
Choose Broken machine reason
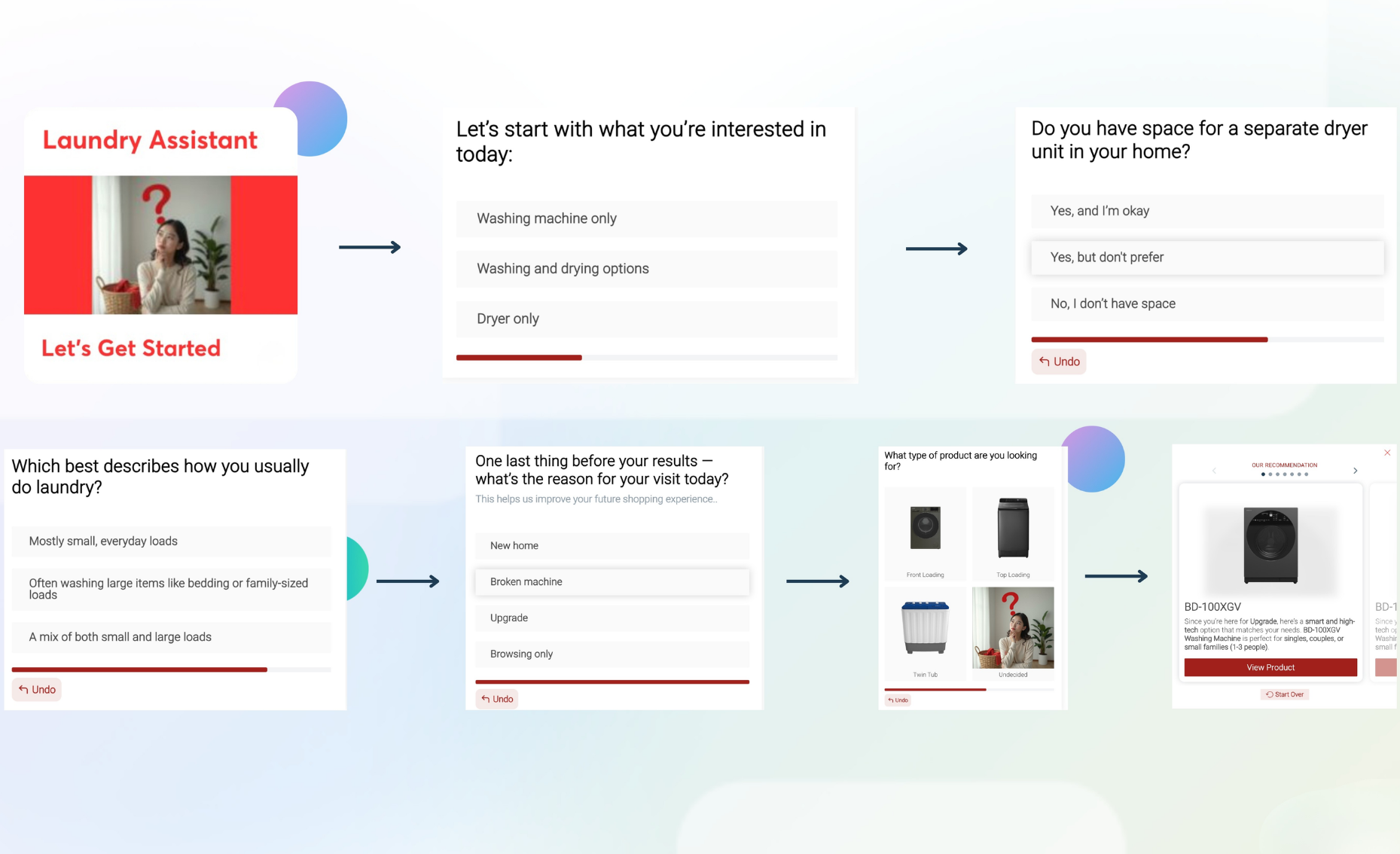pyautogui.click(x=612, y=582)
